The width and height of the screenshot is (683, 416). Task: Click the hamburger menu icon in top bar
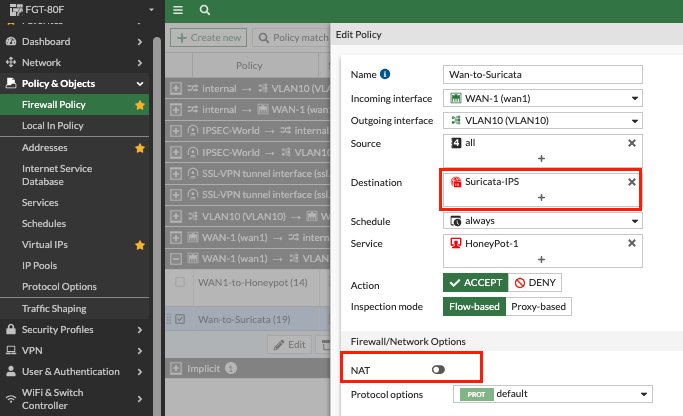(178, 10)
